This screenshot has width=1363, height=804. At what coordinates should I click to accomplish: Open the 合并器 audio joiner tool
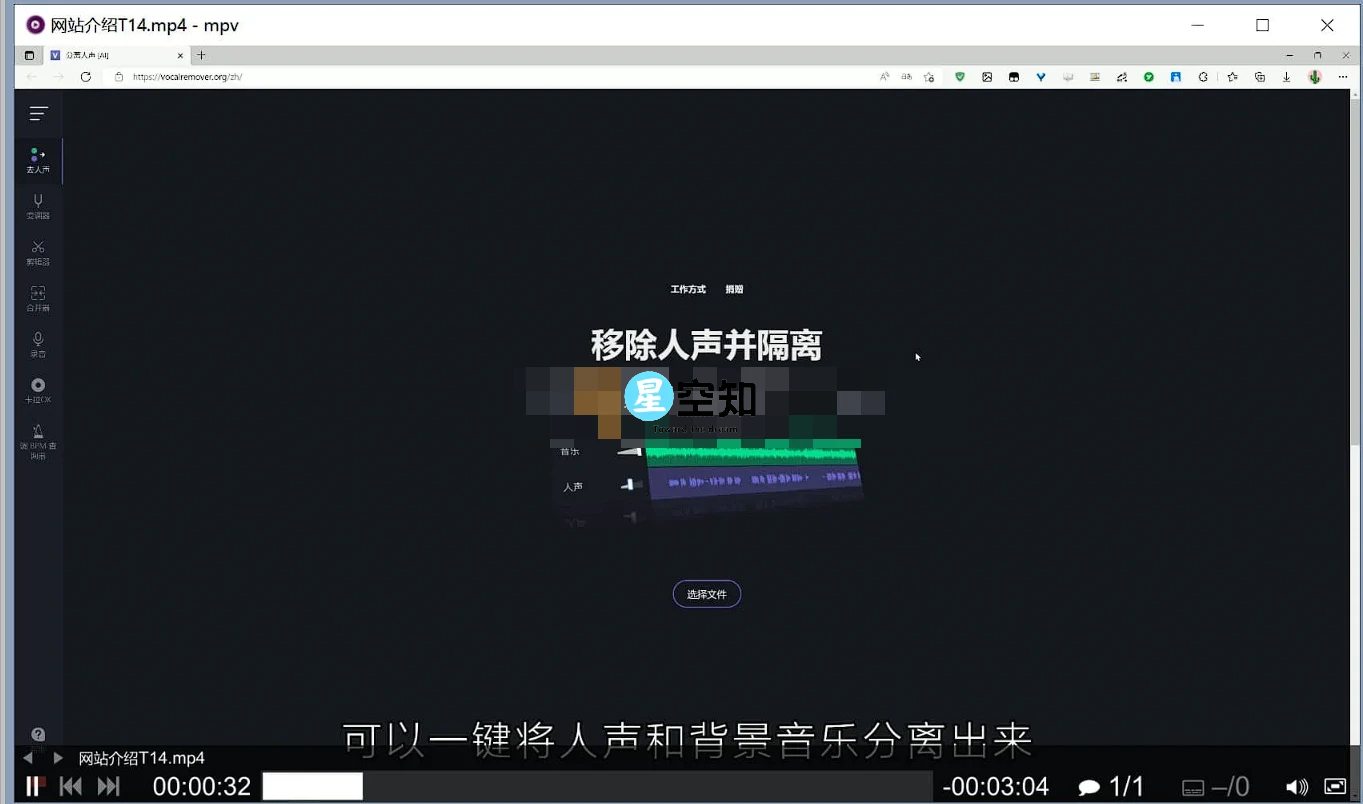[x=37, y=299]
